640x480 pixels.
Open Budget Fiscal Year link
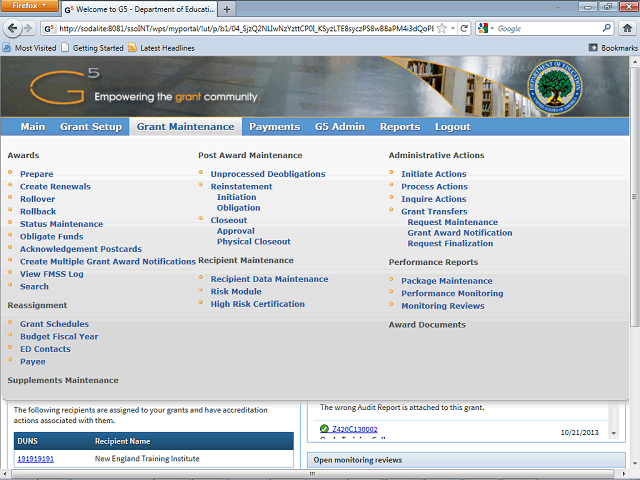tap(59, 337)
